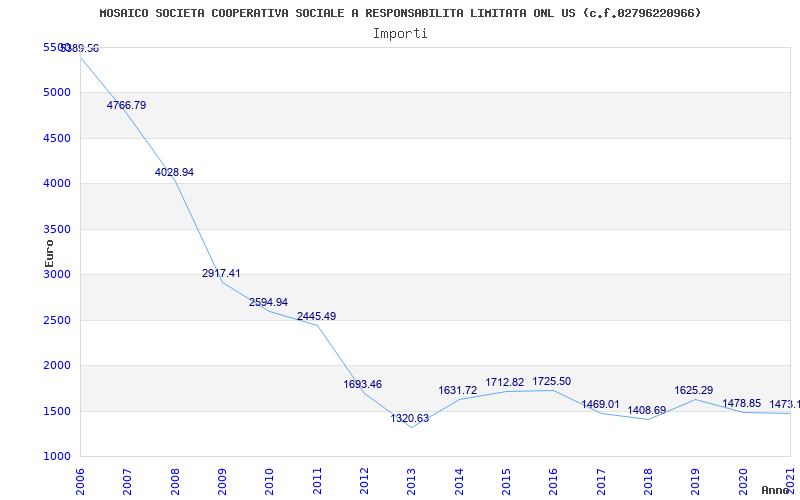The image size is (800, 500).
Task: Click the 2013 year axis label
Action: [x=412, y=482]
